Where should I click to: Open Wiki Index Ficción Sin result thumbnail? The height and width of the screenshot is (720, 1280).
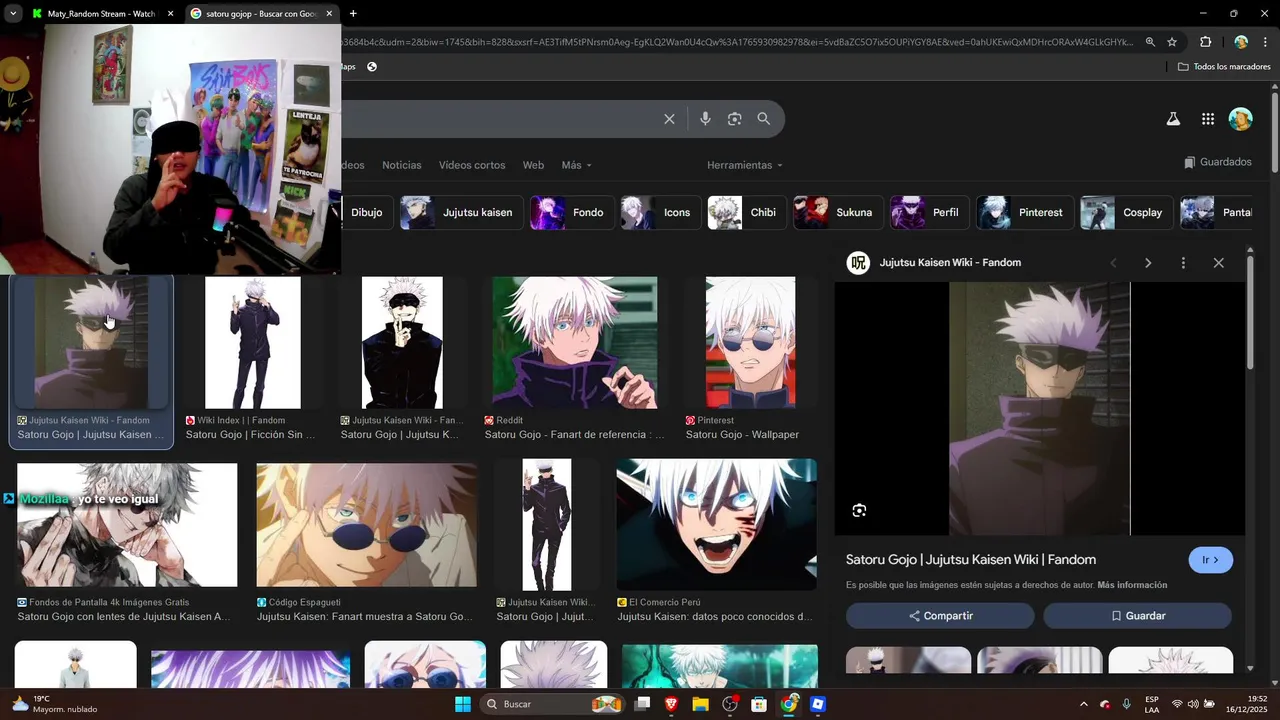click(253, 343)
